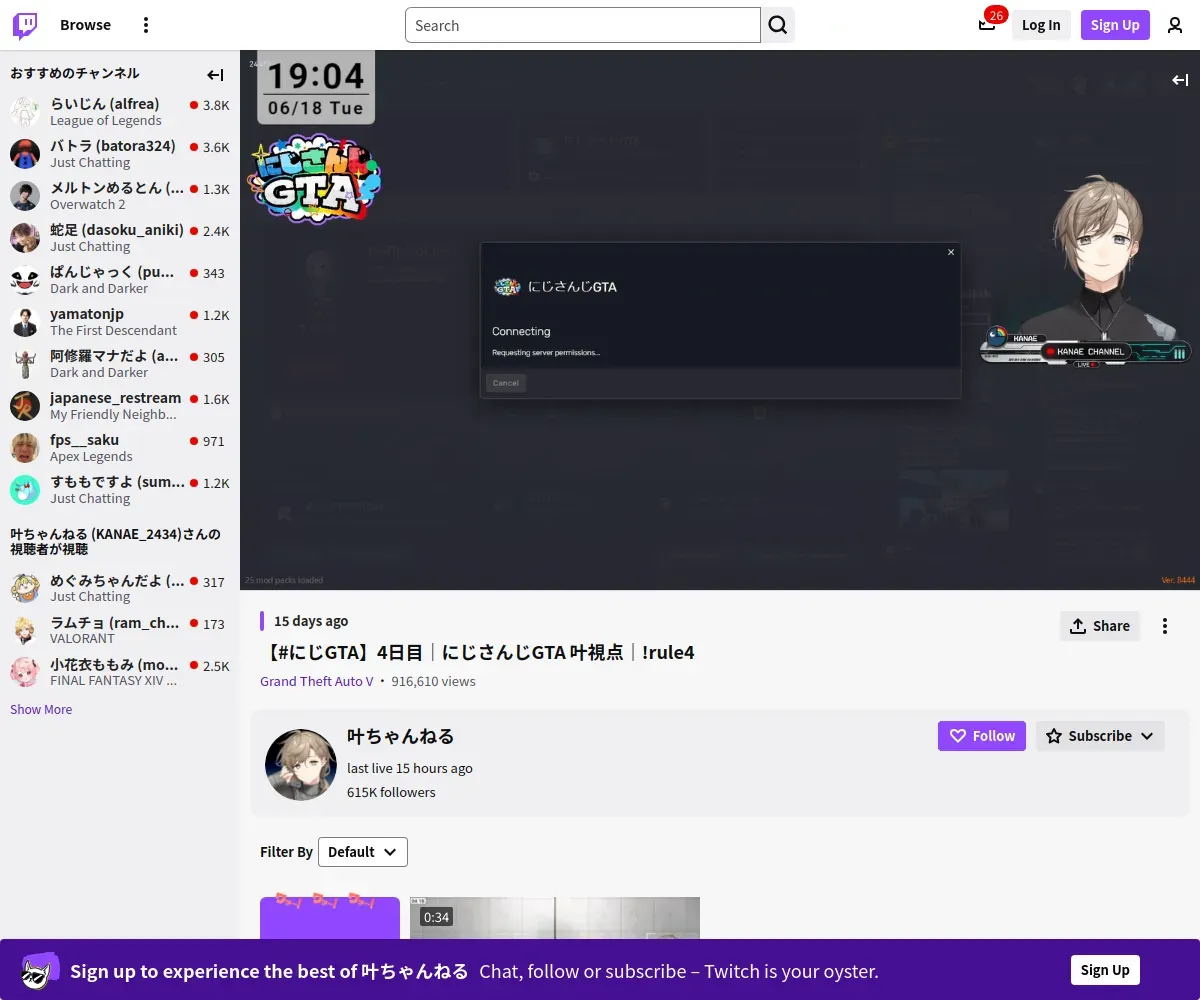This screenshot has width=1200, height=1000.
Task: Select らいじん (alfrea) channel name
Action: click(105, 104)
